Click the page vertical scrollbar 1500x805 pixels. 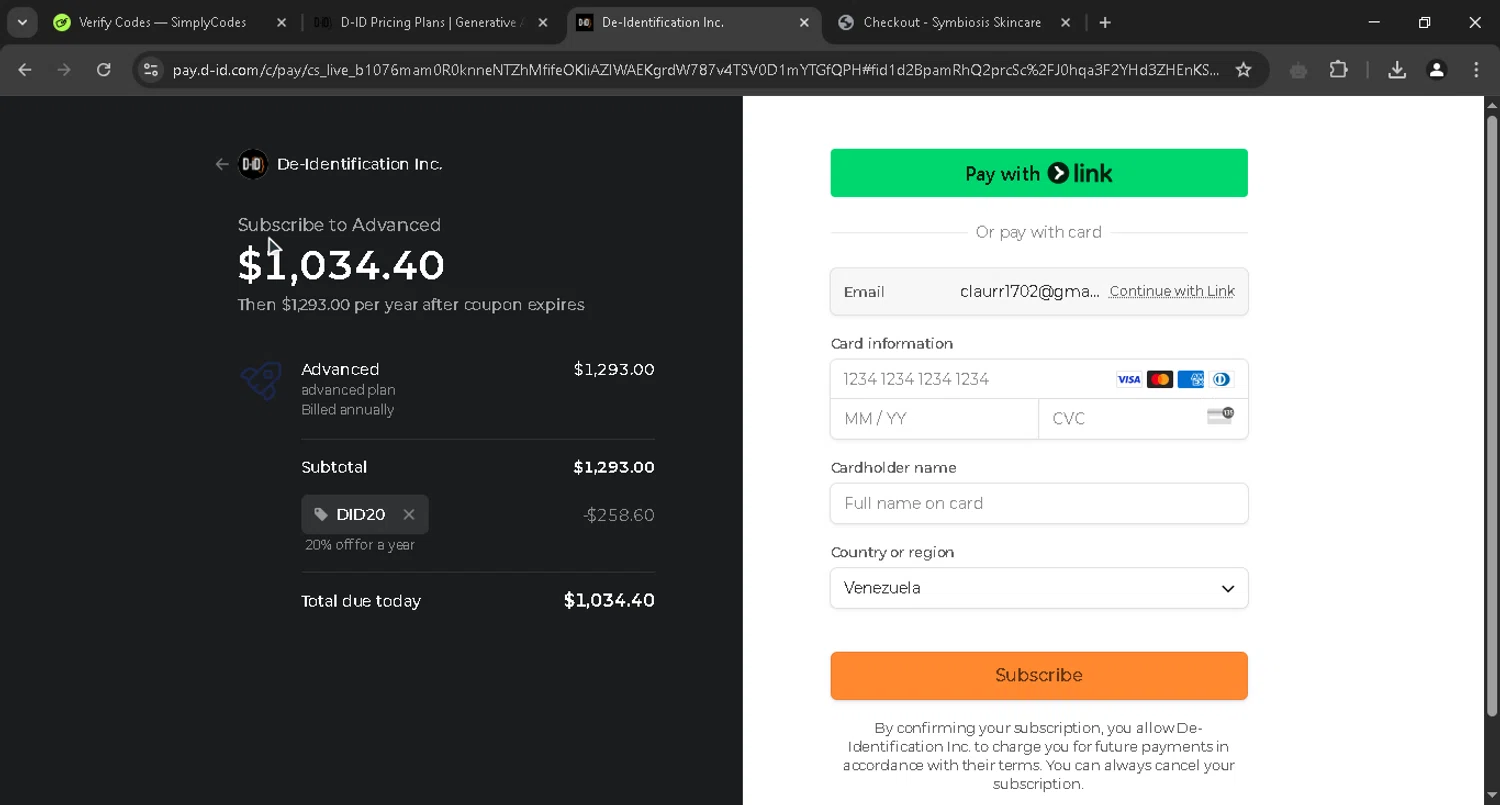1492,415
